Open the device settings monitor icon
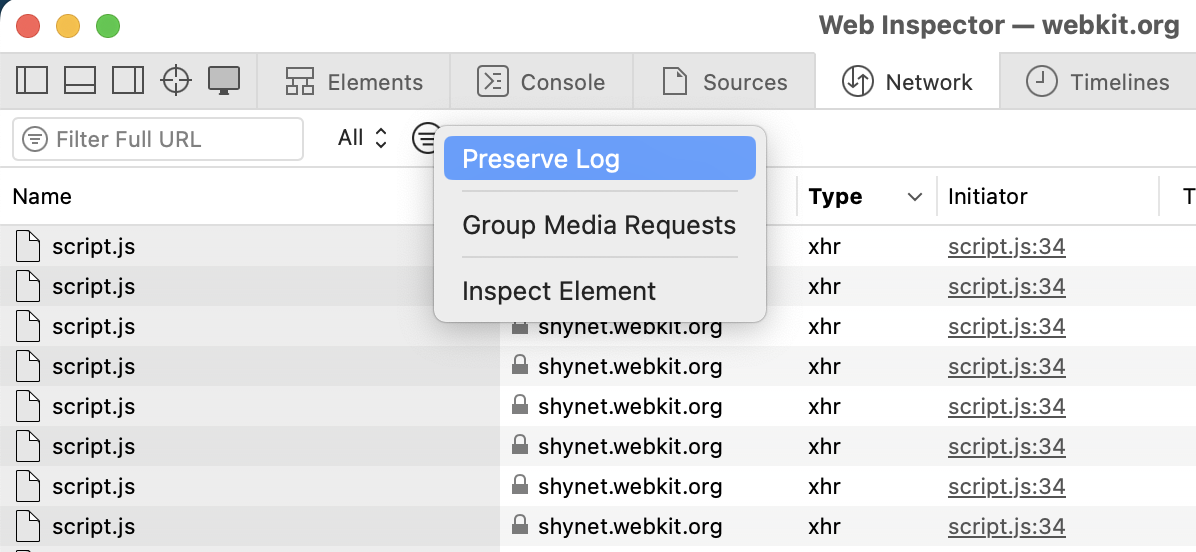This screenshot has width=1196, height=552. point(223,81)
